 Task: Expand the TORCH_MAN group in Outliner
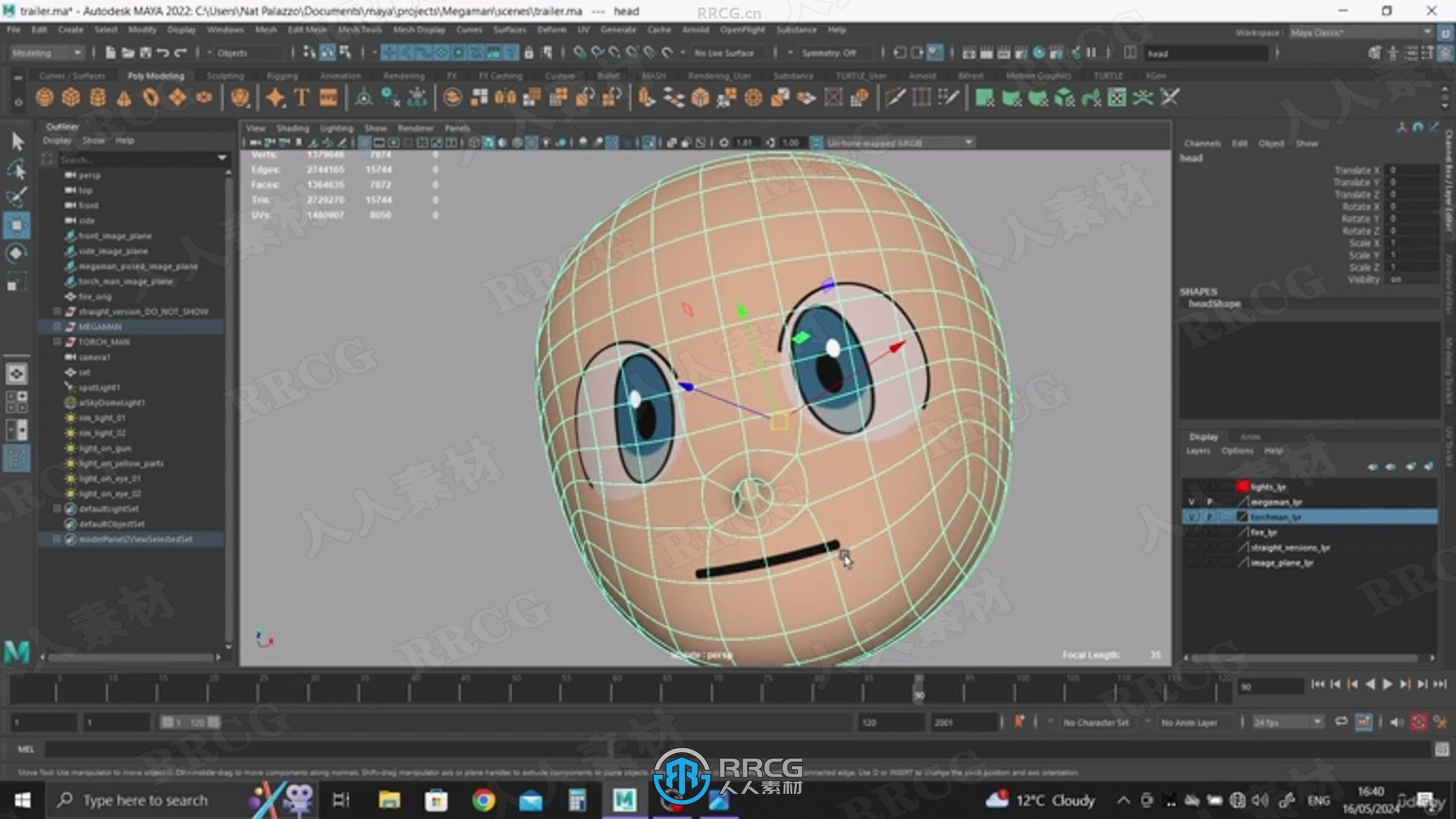(x=57, y=342)
